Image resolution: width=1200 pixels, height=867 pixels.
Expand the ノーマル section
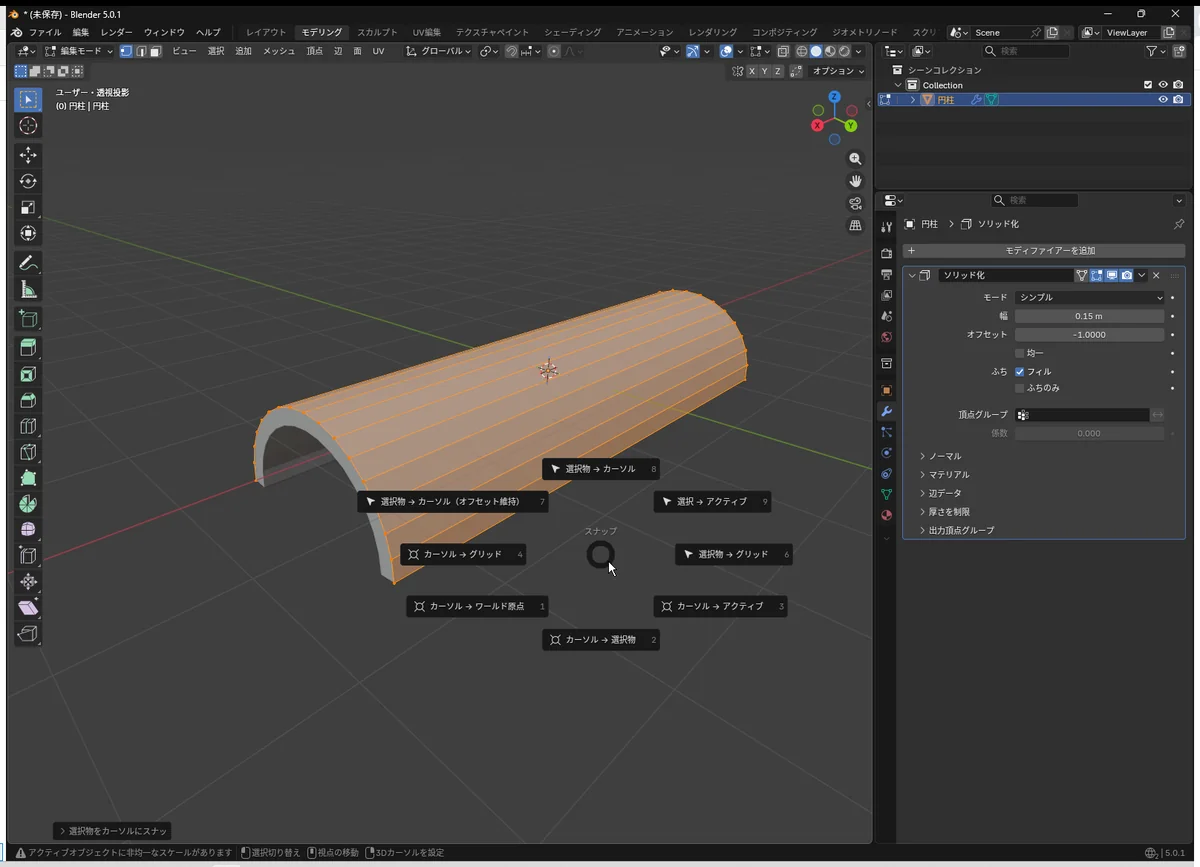945,456
